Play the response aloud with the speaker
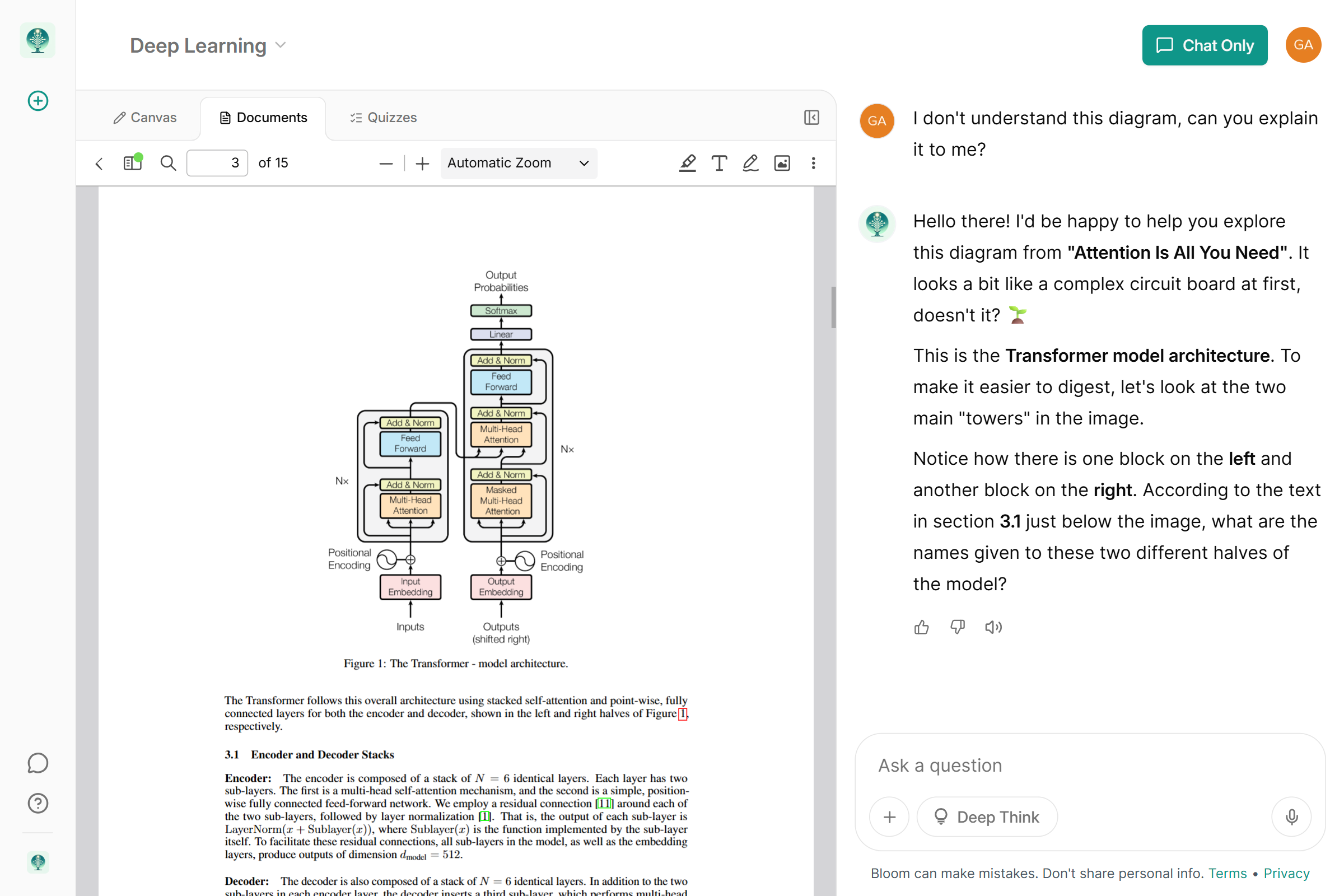 click(x=993, y=627)
